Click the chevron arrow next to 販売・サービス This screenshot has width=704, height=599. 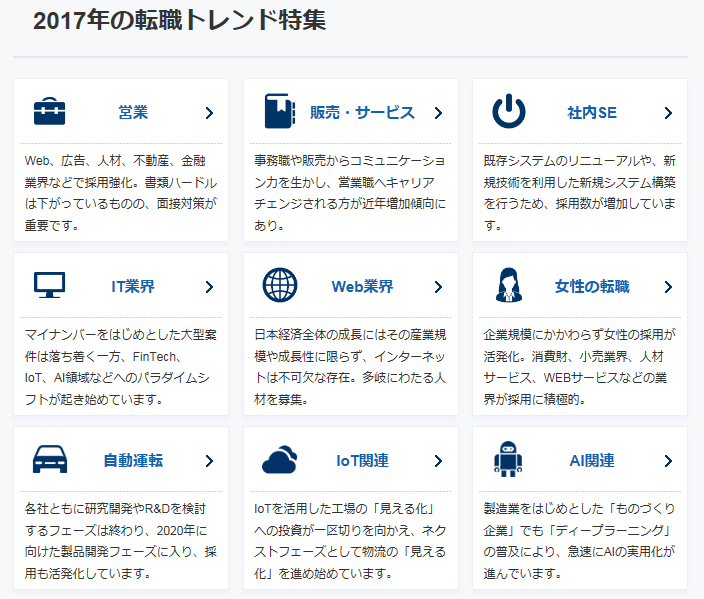(439, 113)
